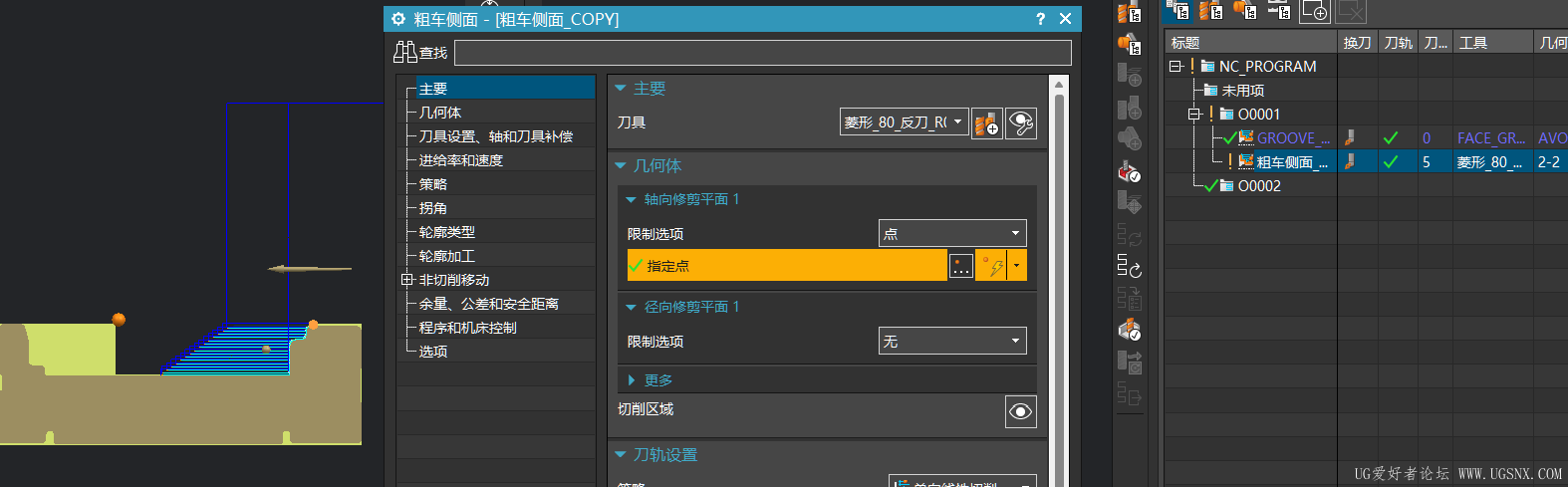1568x487 pixels.
Task: Select 刀具设置、轴和刀具补偿 category
Action: click(x=496, y=136)
